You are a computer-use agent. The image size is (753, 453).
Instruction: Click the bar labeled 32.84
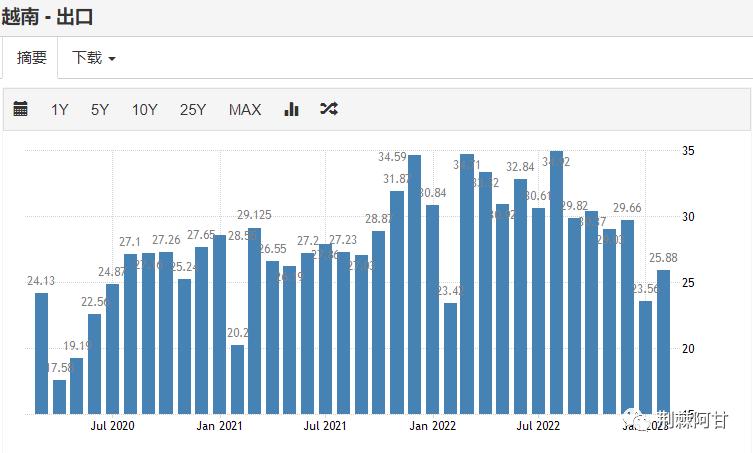point(521,296)
